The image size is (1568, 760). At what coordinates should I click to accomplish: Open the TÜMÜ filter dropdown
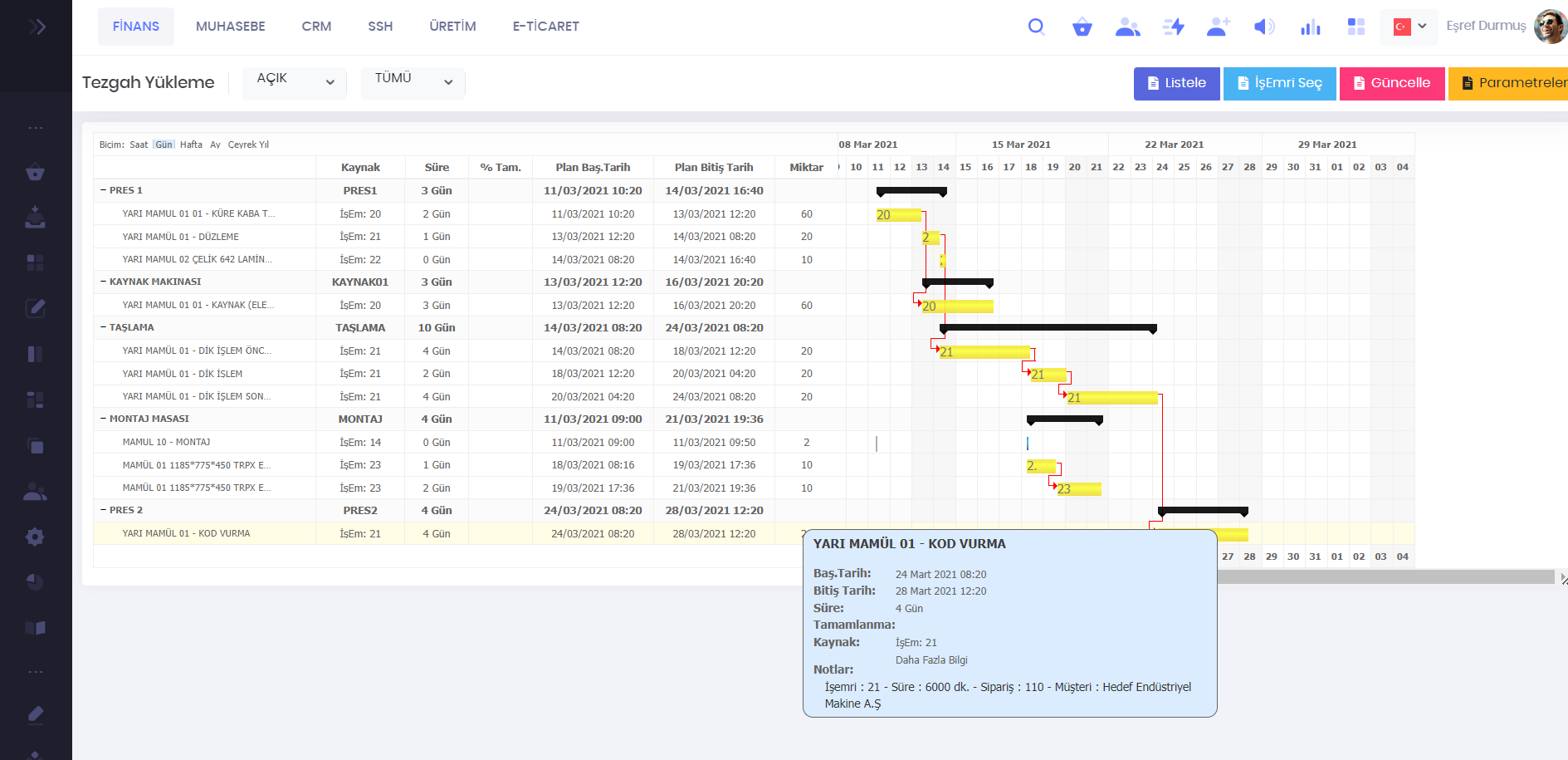point(413,82)
